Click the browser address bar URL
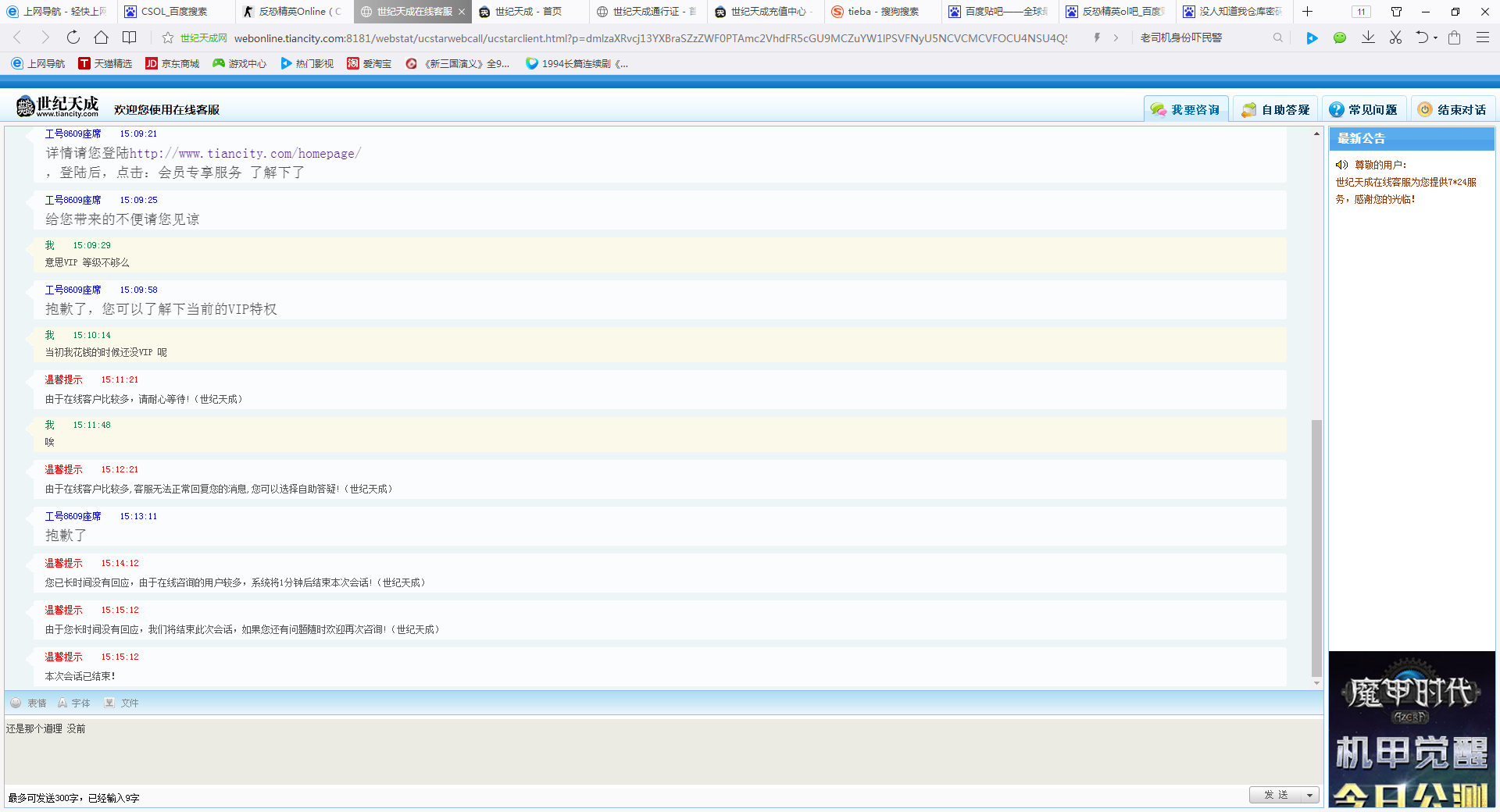Image resolution: width=1500 pixels, height=812 pixels. (650, 37)
